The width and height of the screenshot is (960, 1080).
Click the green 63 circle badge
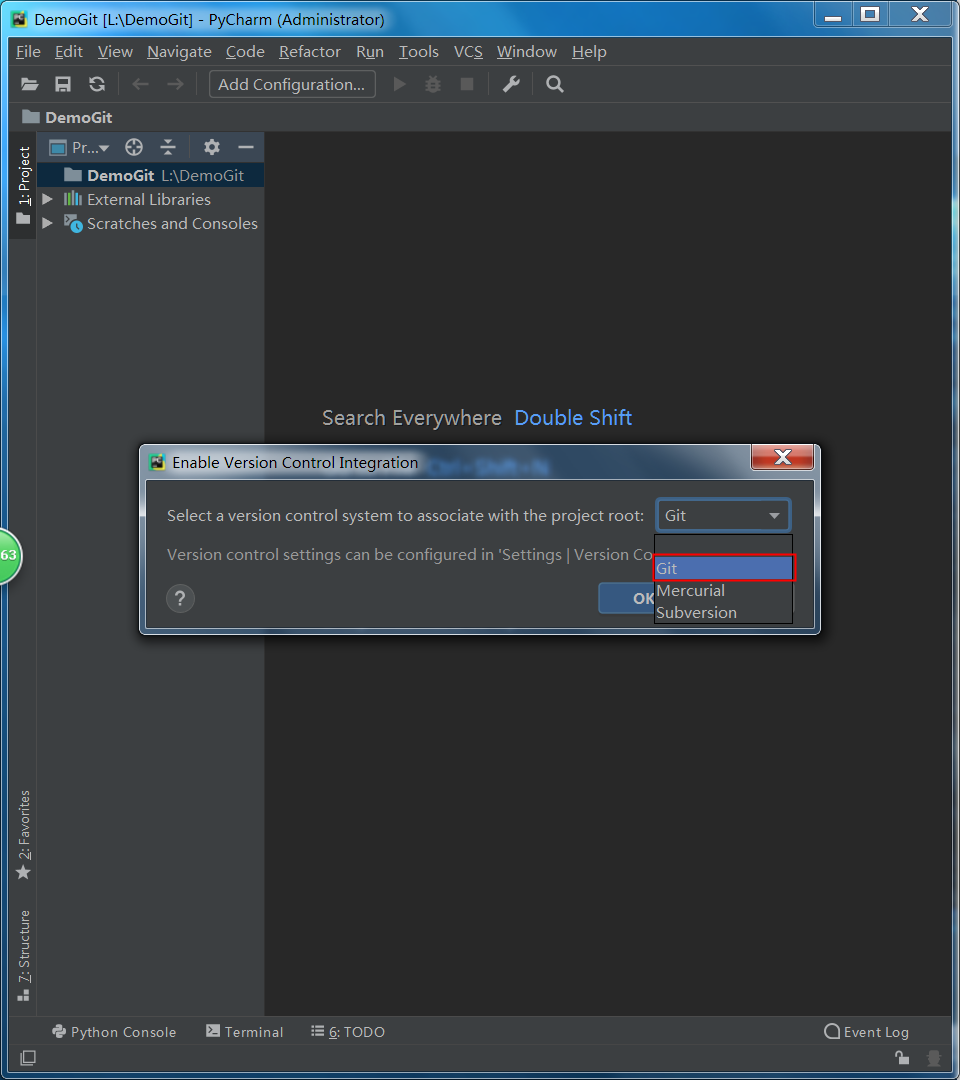point(10,556)
